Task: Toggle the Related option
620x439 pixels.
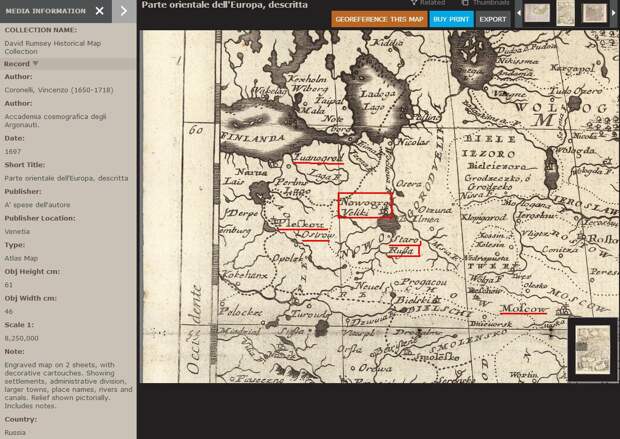Action: pos(427,3)
